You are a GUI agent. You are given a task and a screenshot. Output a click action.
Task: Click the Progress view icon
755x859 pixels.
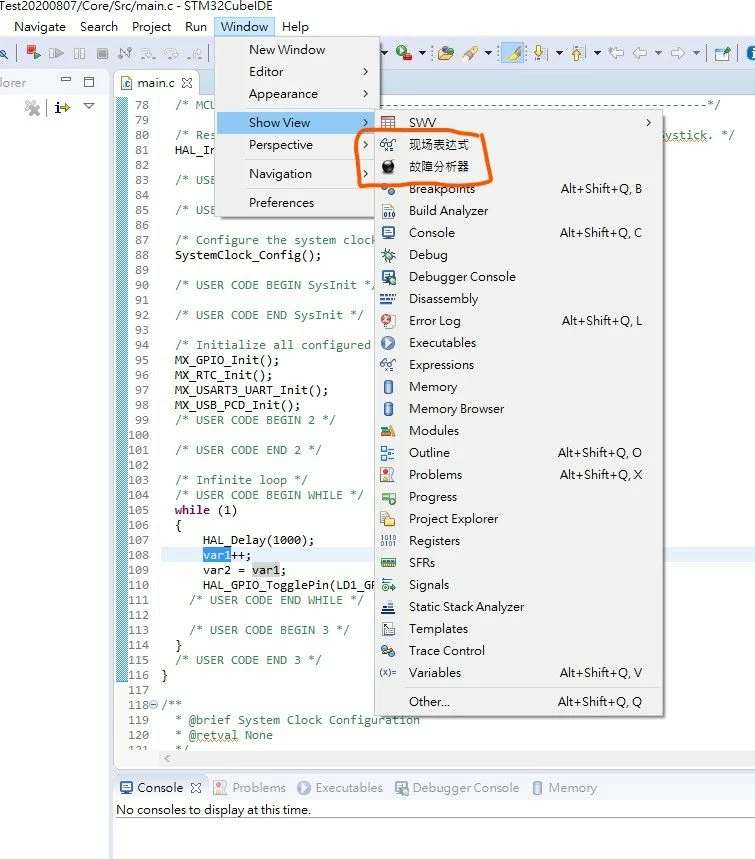click(388, 497)
